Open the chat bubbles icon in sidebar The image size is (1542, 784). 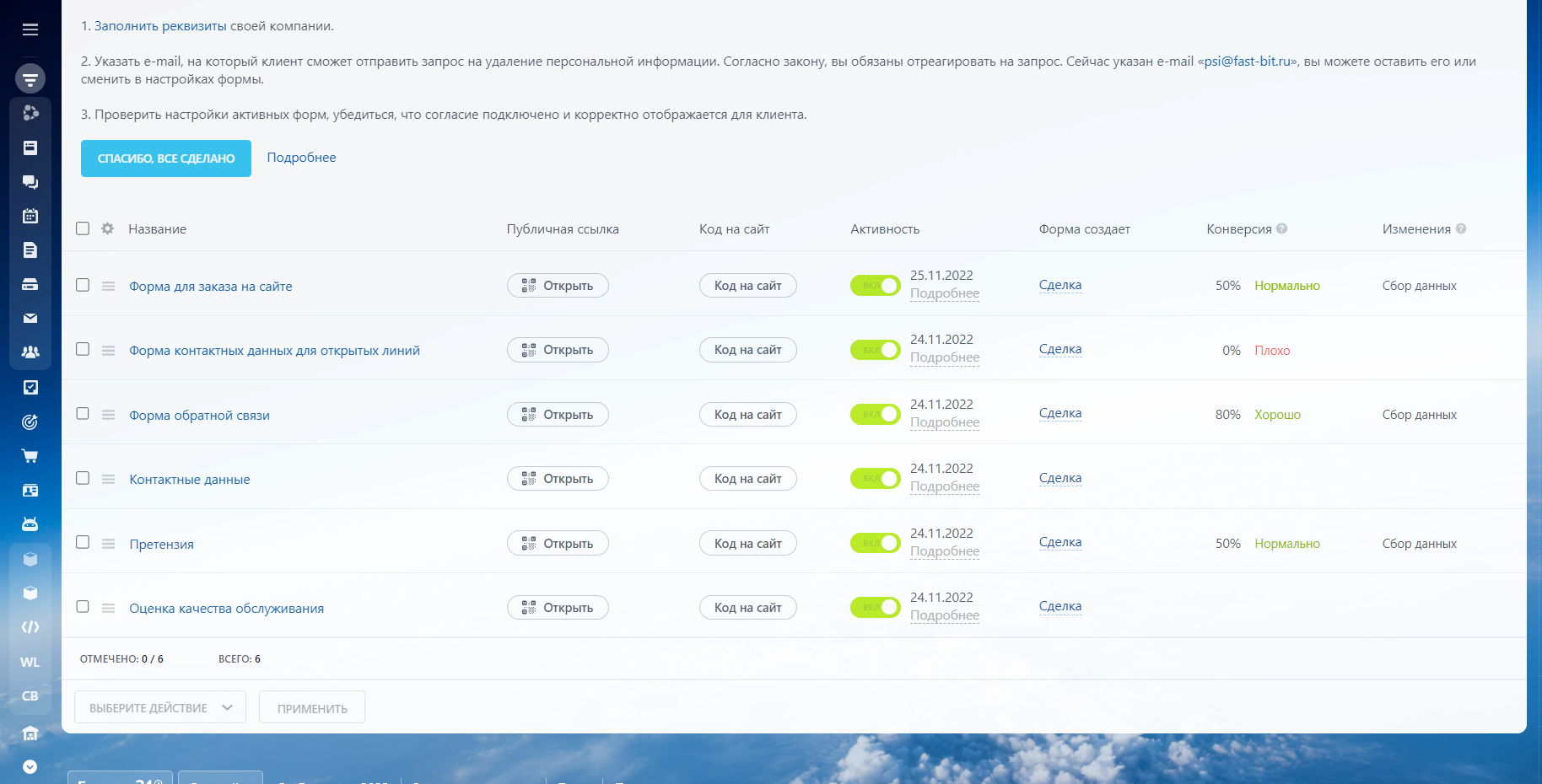[30, 182]
